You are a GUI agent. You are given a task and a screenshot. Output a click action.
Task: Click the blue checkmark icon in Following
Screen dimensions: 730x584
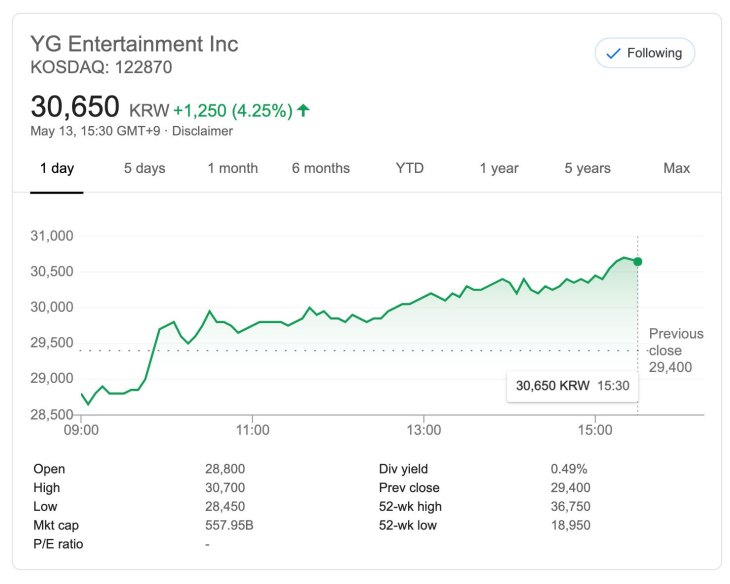[x=613, y=54]
